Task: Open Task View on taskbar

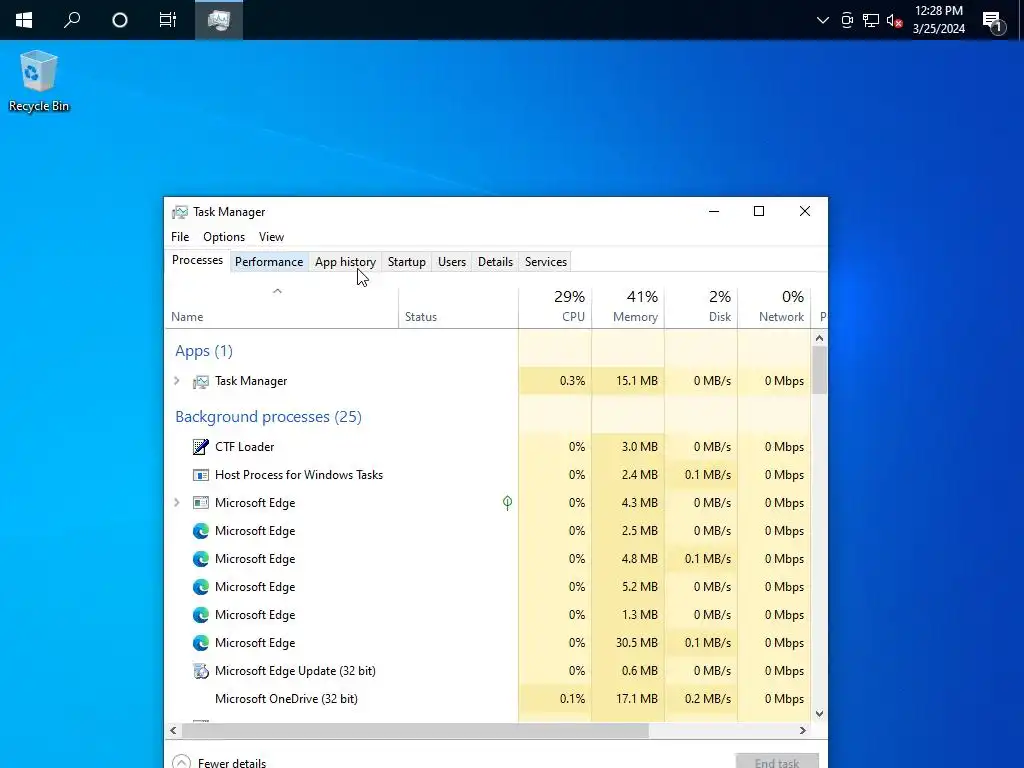Action: coord(168,20)
